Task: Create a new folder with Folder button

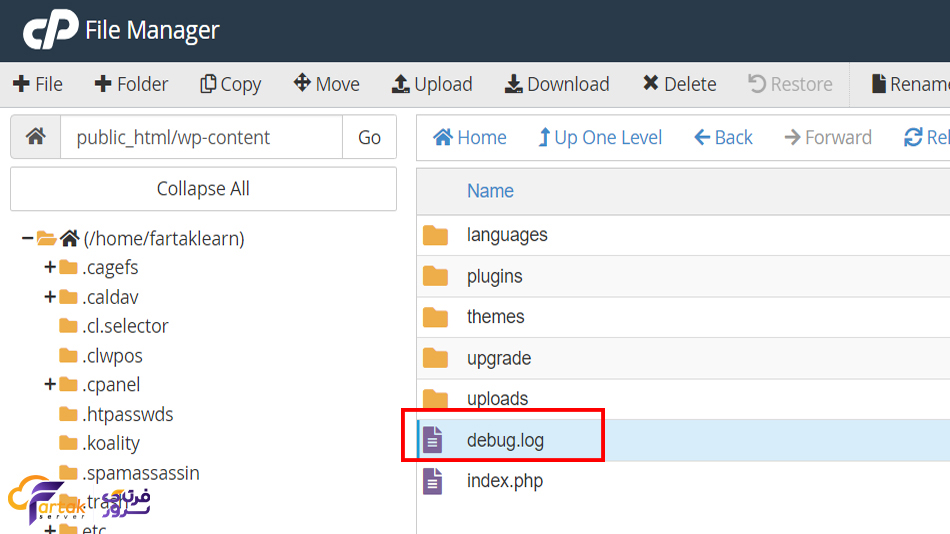Action: (x=131, y=84)
